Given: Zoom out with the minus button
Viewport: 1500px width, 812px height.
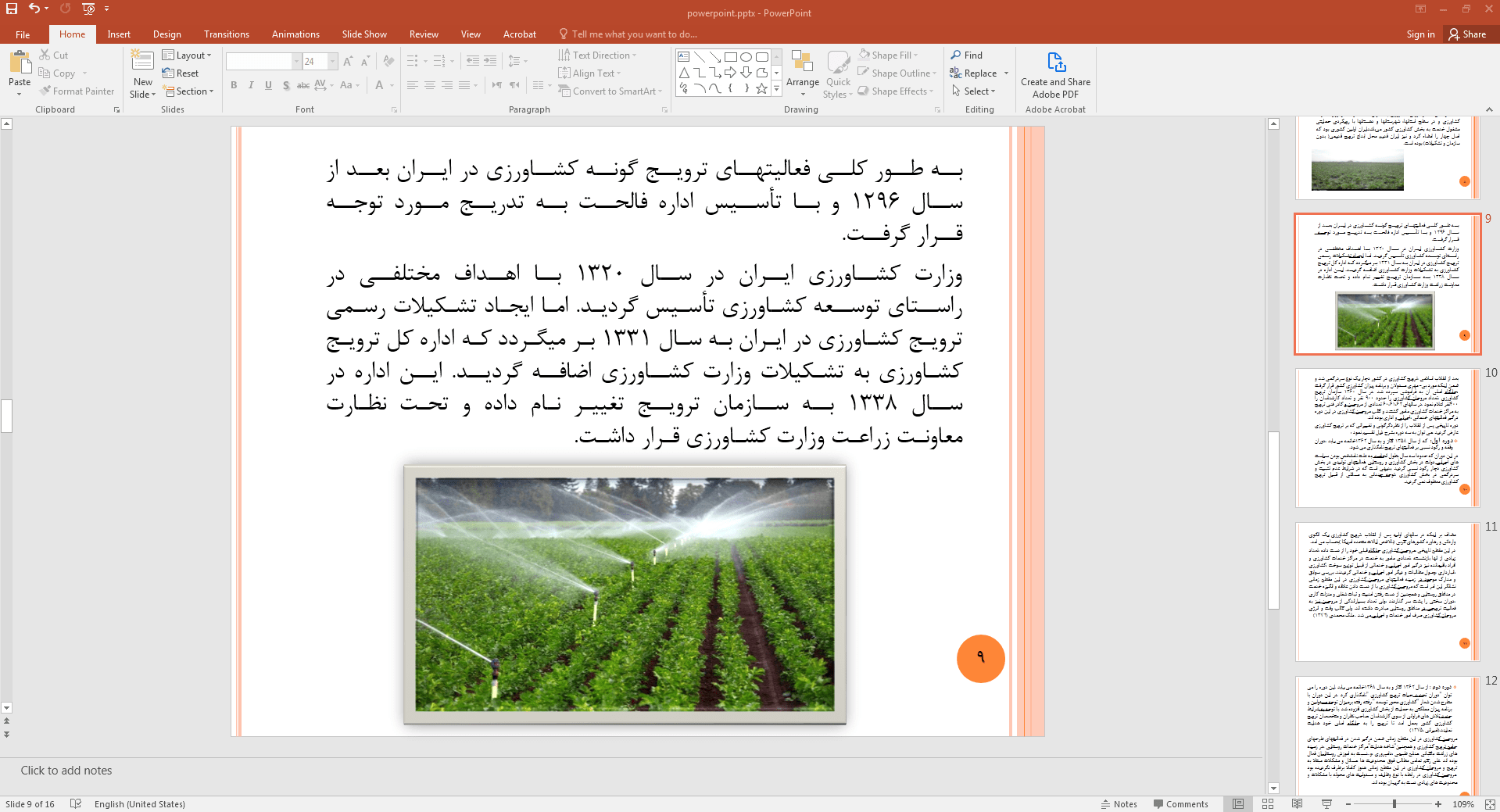Looking at the screenshot, I should [1348, 804].
